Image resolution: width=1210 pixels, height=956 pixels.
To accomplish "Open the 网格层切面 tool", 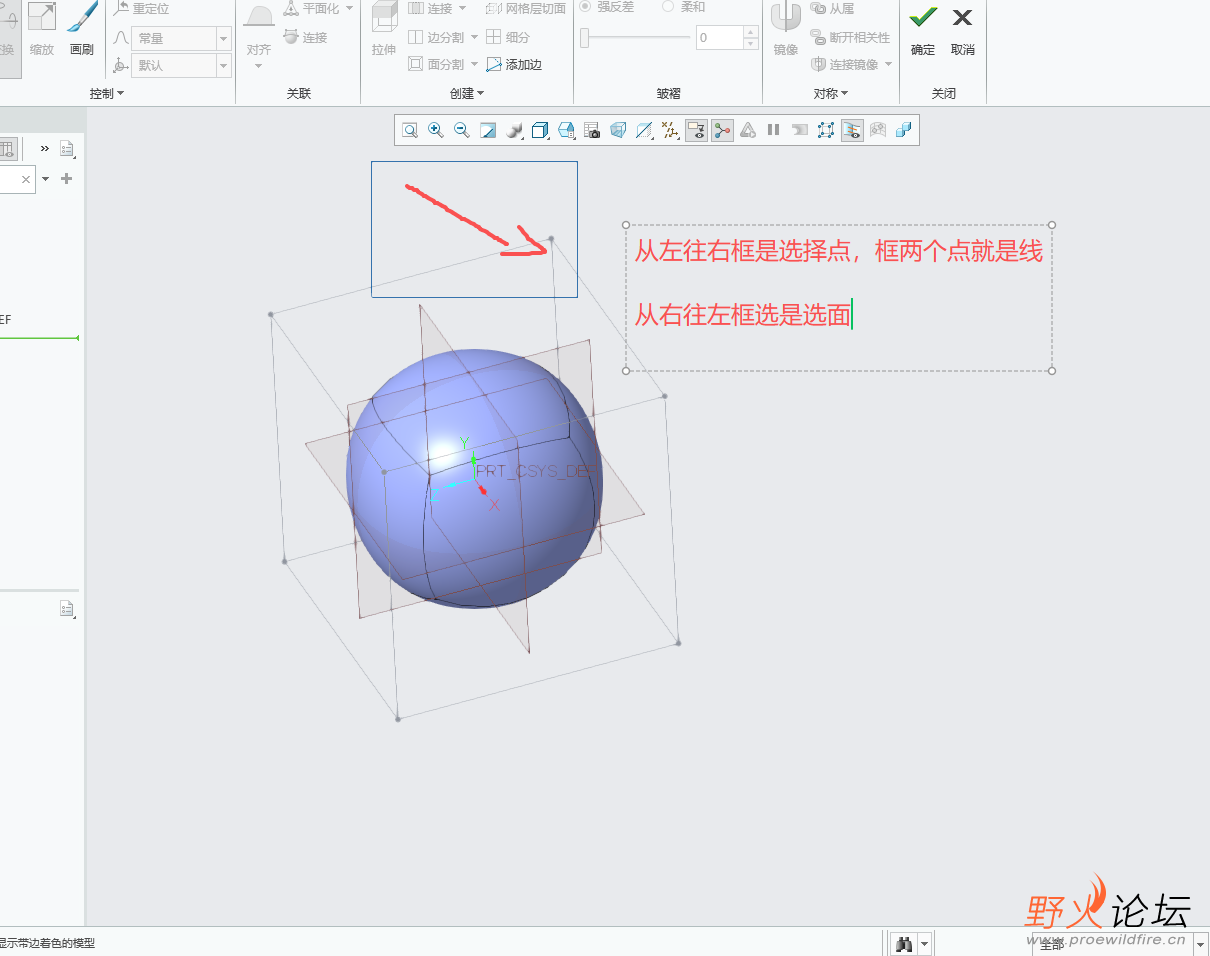I will pyautogui.click(x=523, y=8).
